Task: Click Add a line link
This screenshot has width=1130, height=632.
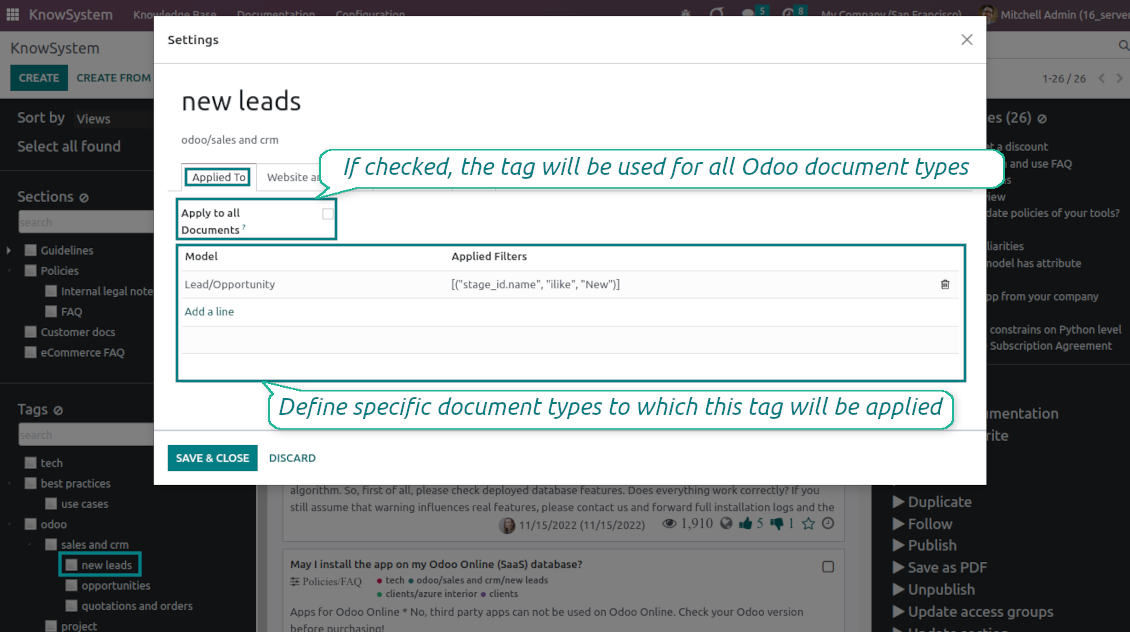Action: click(x=209, y=312)
